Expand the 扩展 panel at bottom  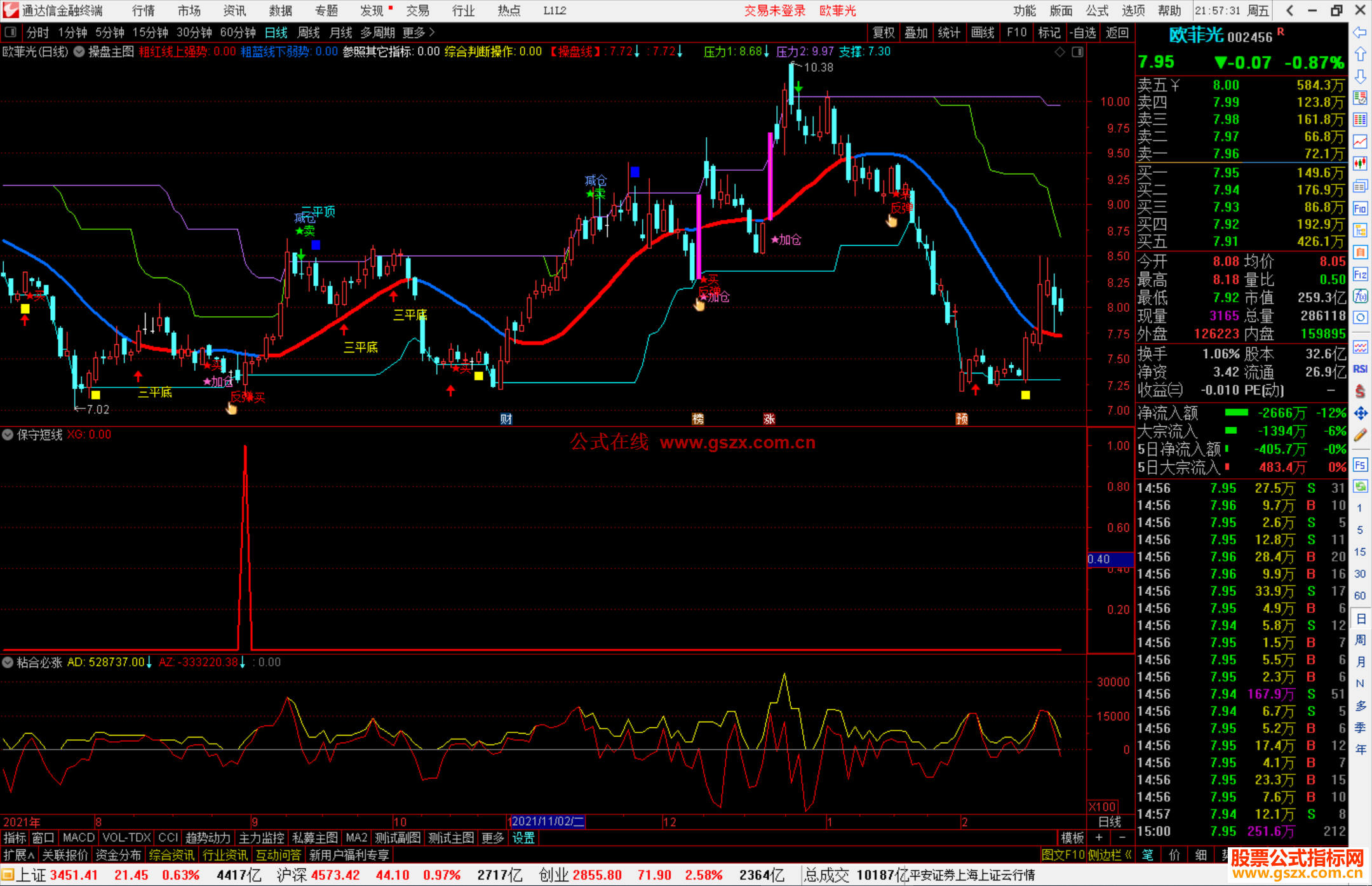click(x=19, y=855)
